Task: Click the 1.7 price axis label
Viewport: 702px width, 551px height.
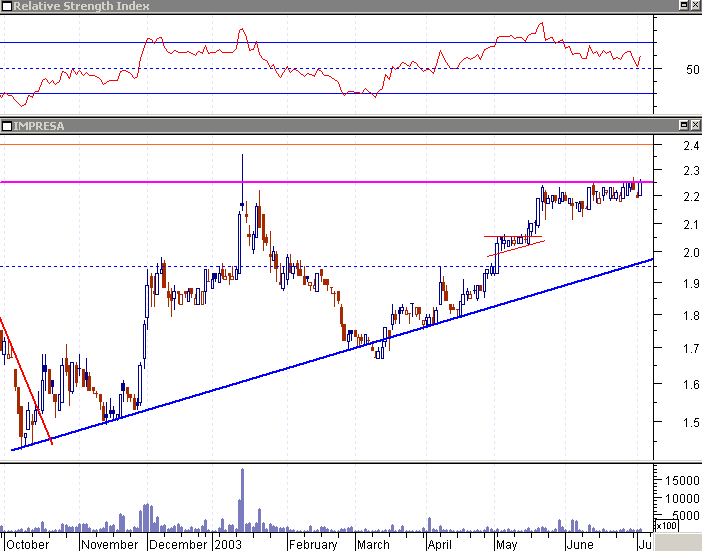Action: click(691, 348)
